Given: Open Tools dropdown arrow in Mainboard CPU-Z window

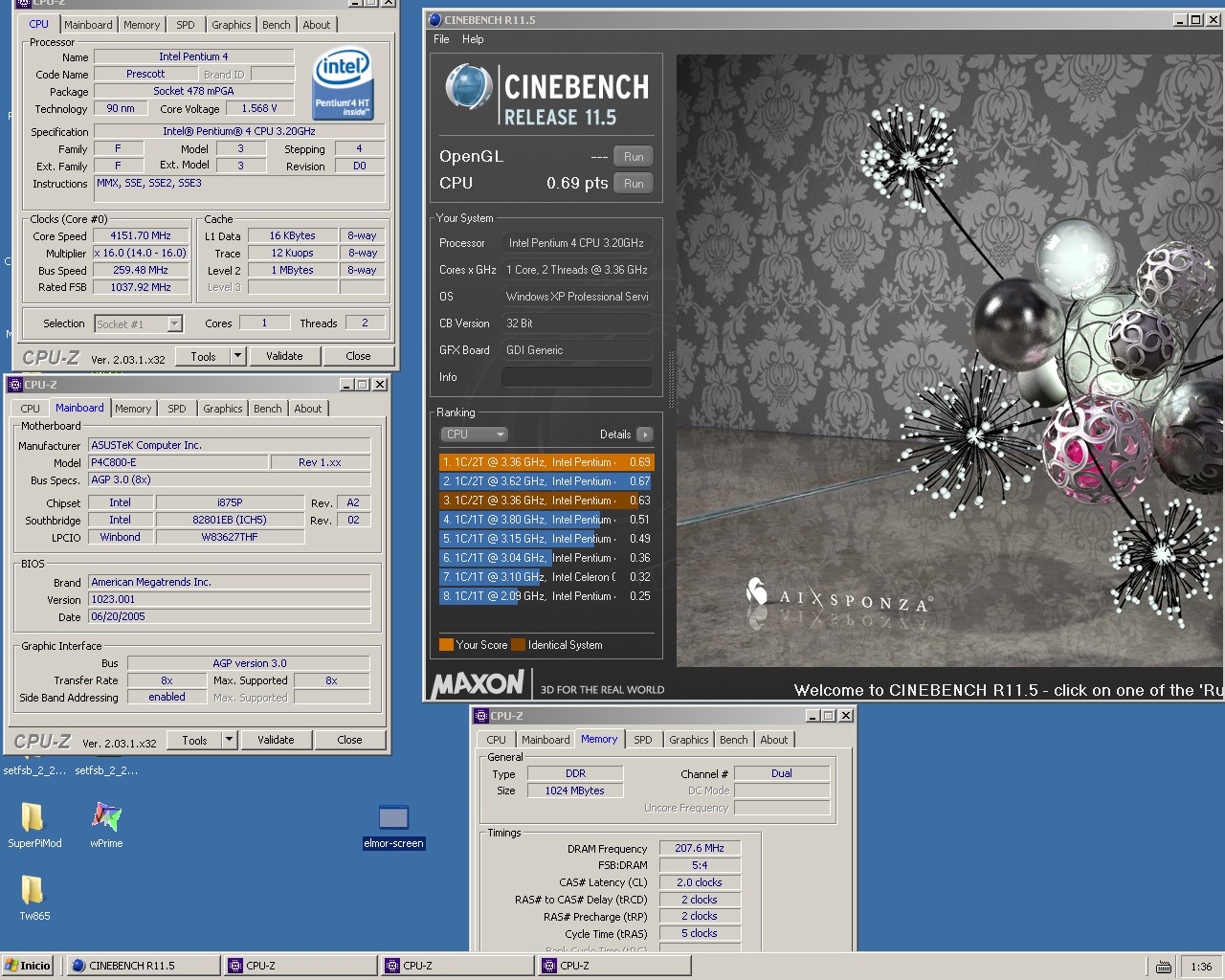Looking at the screenshot, I should pyautogui.click(x=229, y=740).
